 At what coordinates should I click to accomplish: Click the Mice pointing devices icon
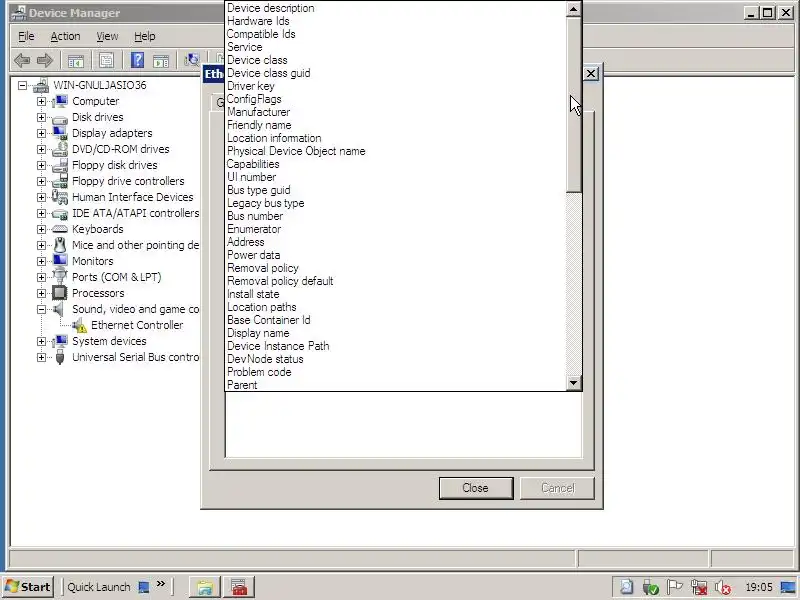pos(60,245)
